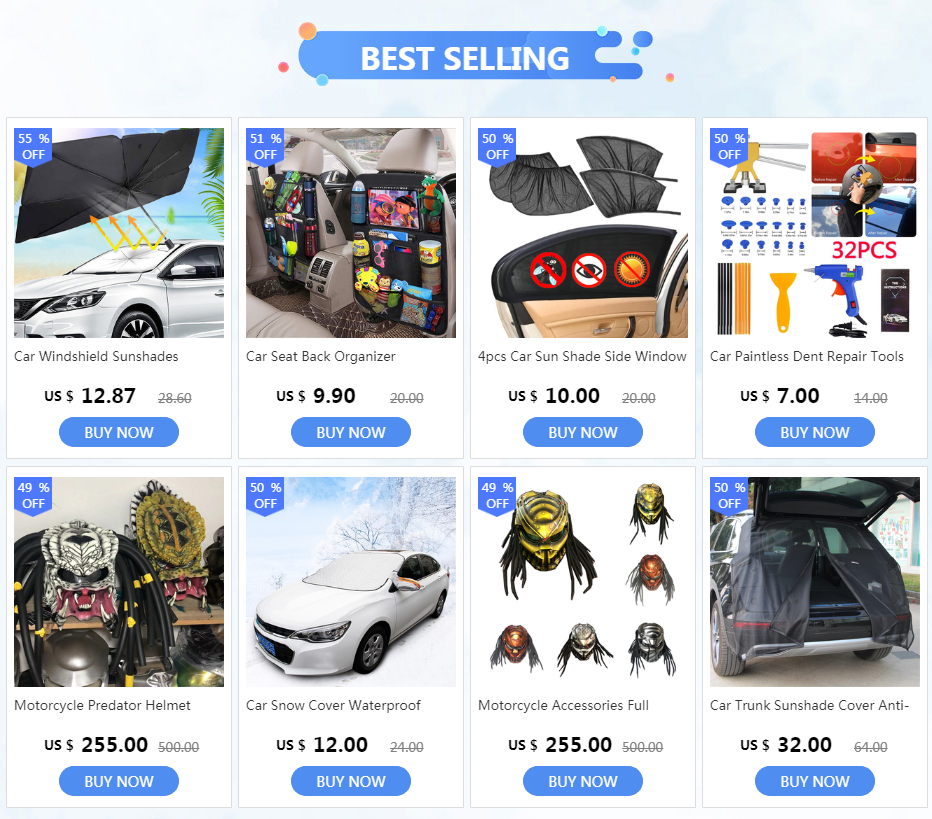Click the Motorcycle Accessories Full helmet image

click(x=582, y=582)
